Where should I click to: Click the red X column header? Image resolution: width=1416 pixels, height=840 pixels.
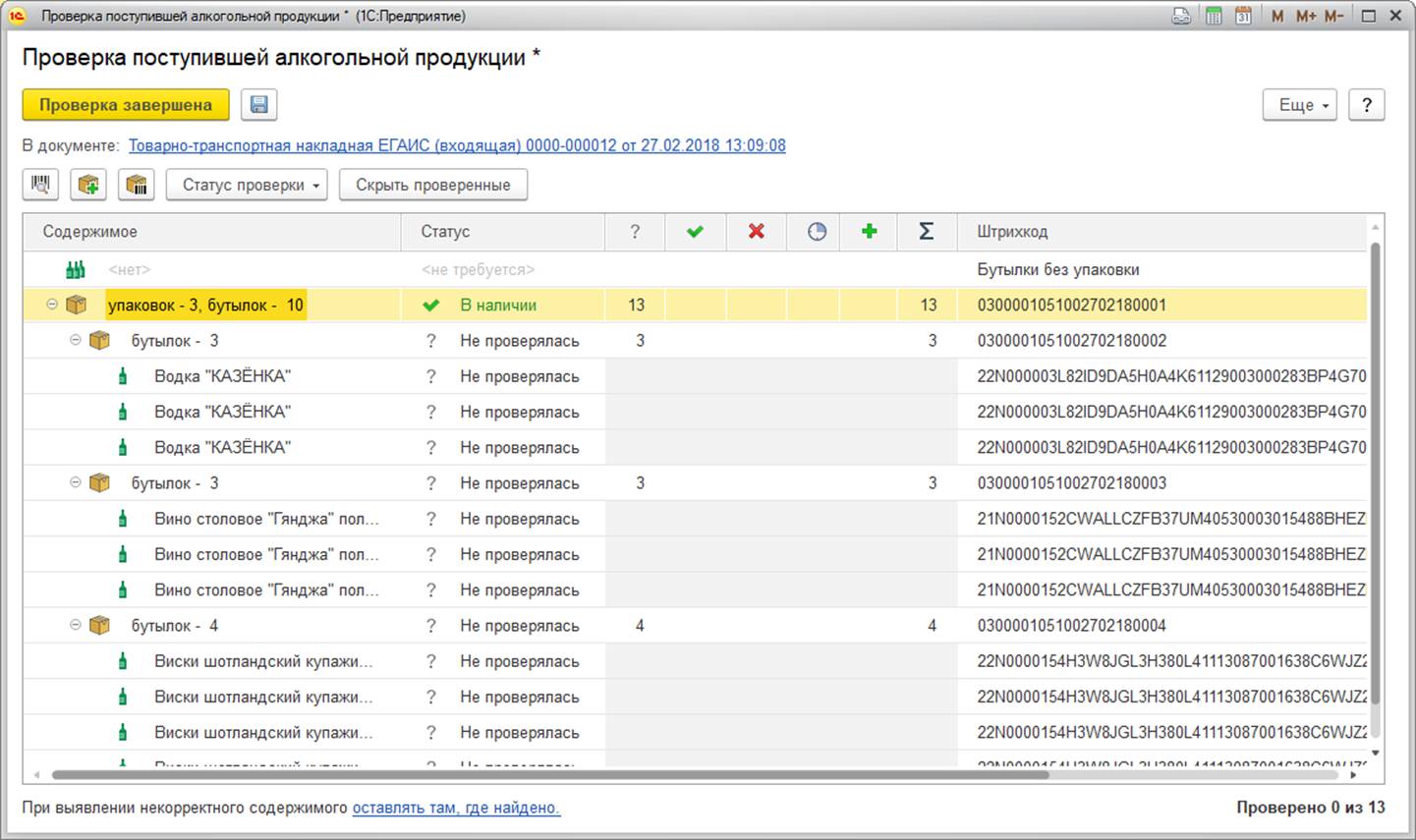pos(756,232)
